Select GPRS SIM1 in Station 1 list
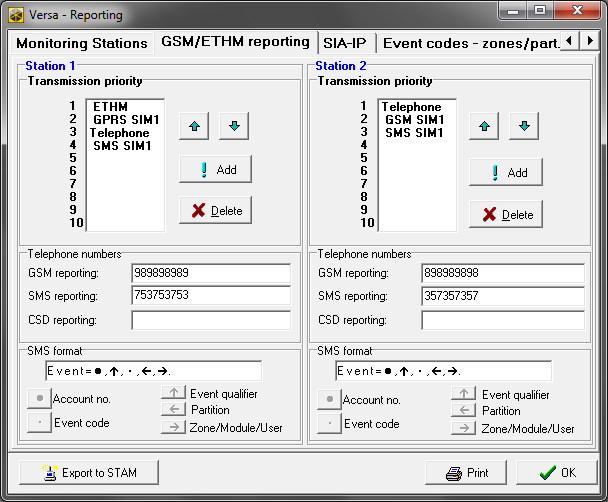This screenshot has height=502, width=608. [126, 120]
